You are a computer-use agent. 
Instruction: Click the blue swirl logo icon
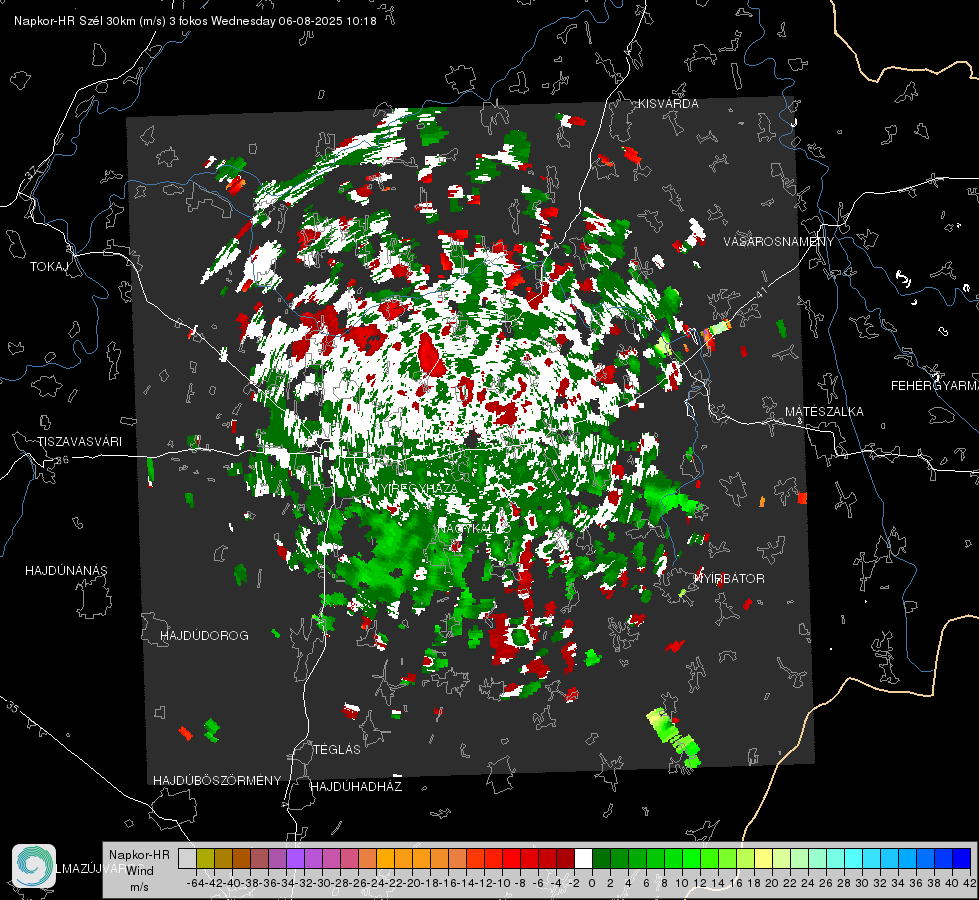[x=34, y=866]
